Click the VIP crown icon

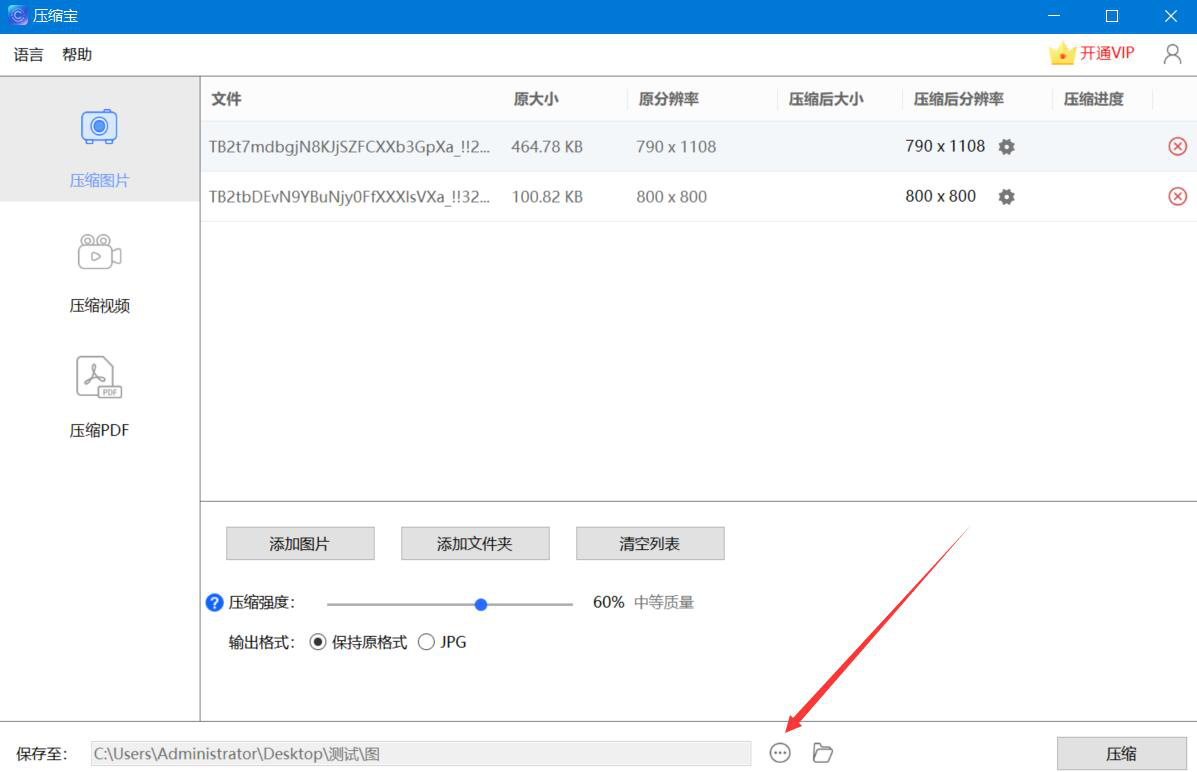tap(1061, 53)
